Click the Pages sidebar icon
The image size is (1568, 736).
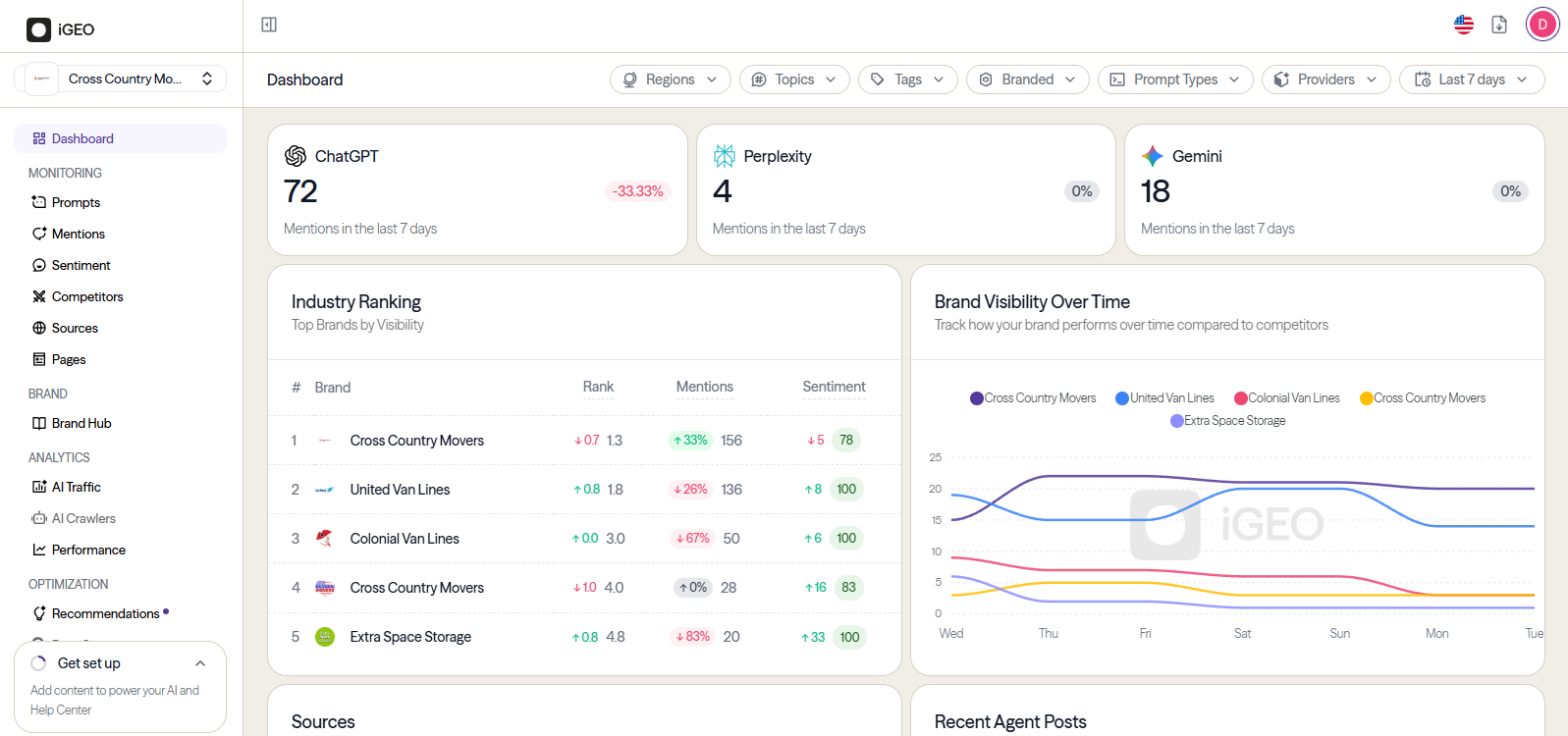[39, 359]
